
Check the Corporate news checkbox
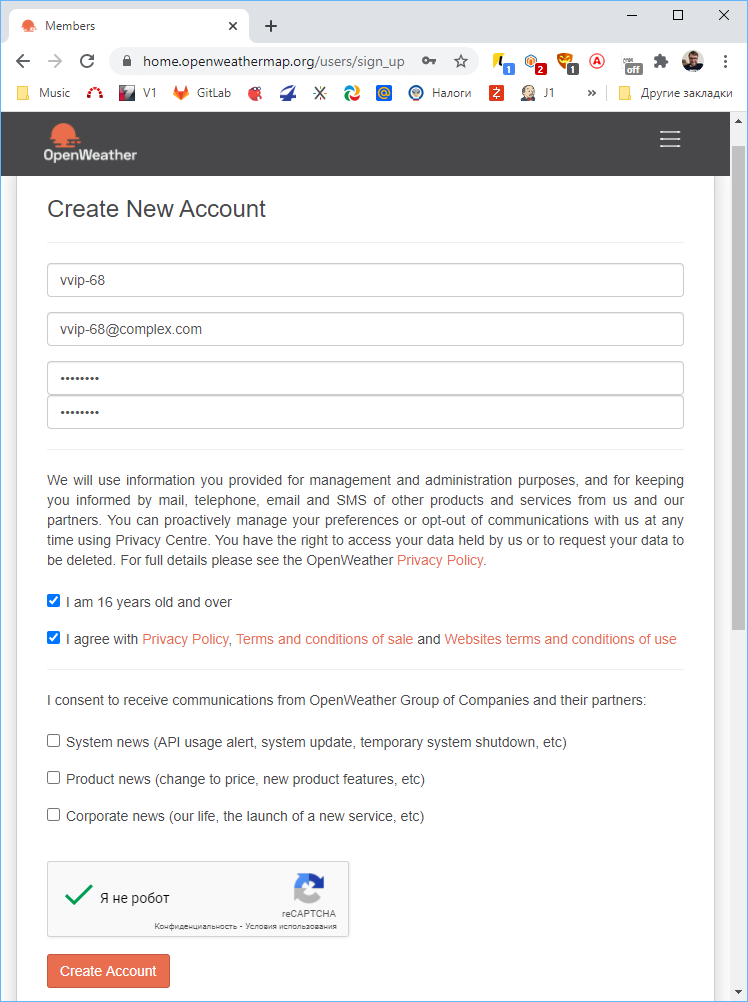[x=54, y=815]
